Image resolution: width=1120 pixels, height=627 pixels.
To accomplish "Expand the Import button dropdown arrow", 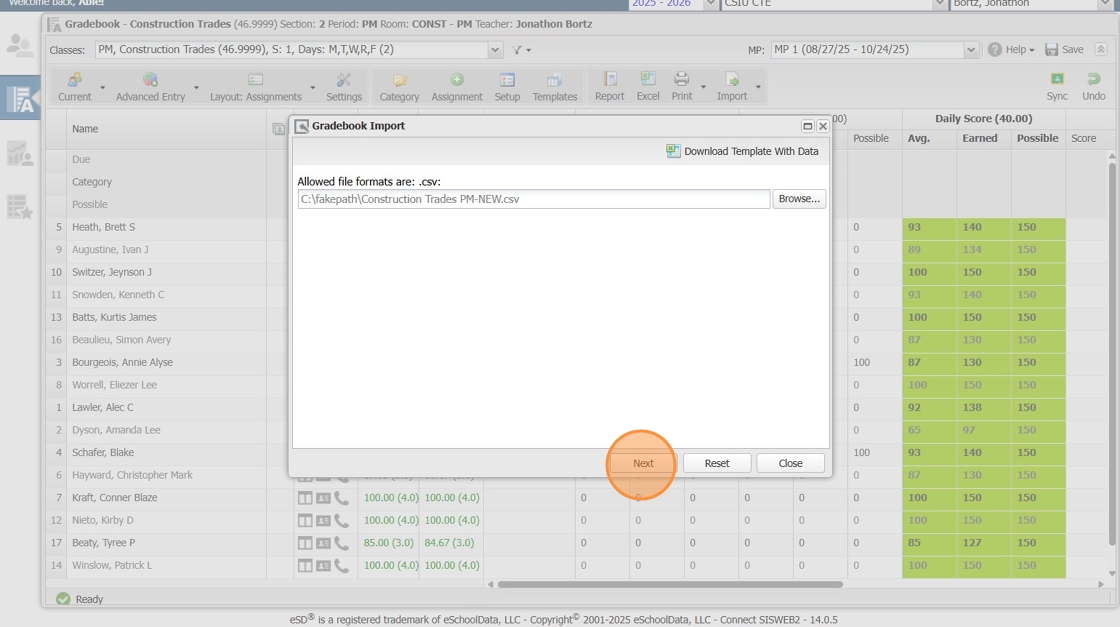I will (x=758, y=88).
